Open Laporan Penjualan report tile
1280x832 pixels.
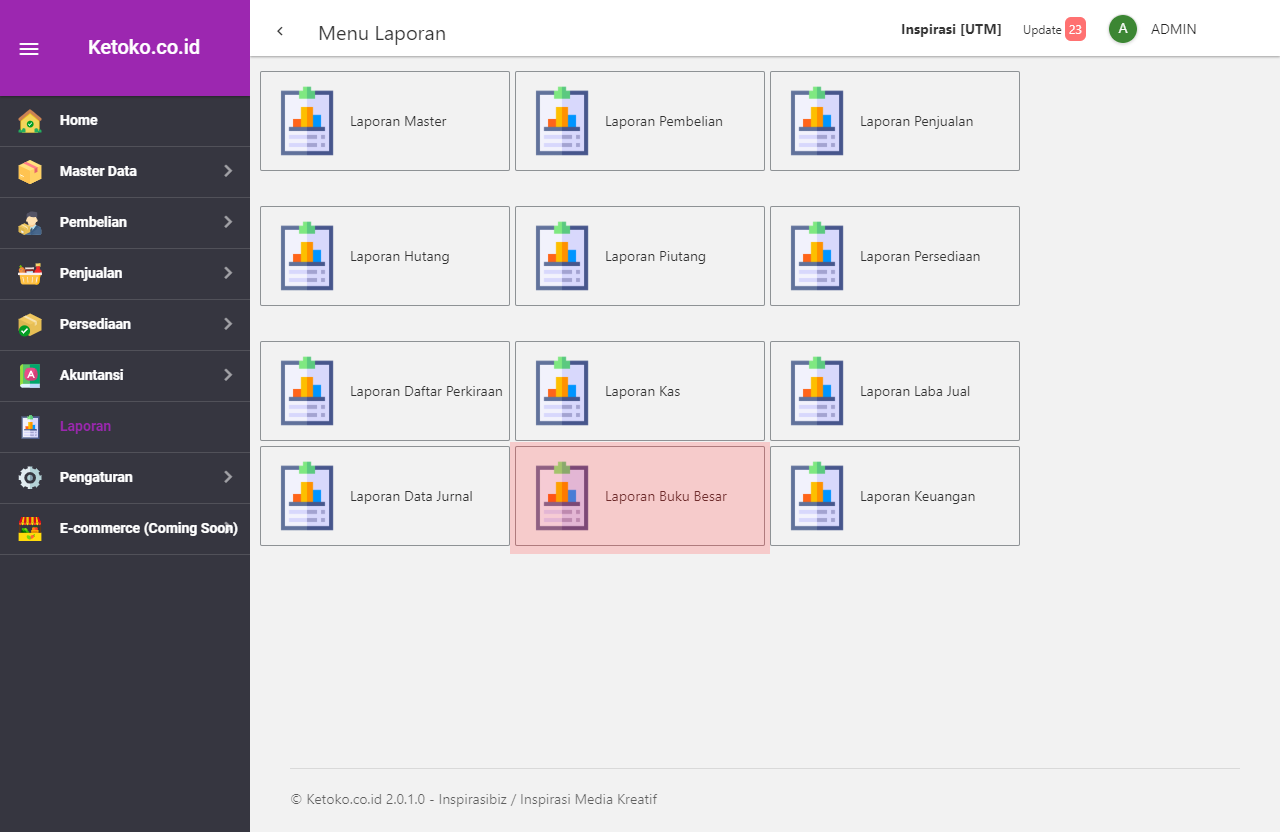[895, 121]
